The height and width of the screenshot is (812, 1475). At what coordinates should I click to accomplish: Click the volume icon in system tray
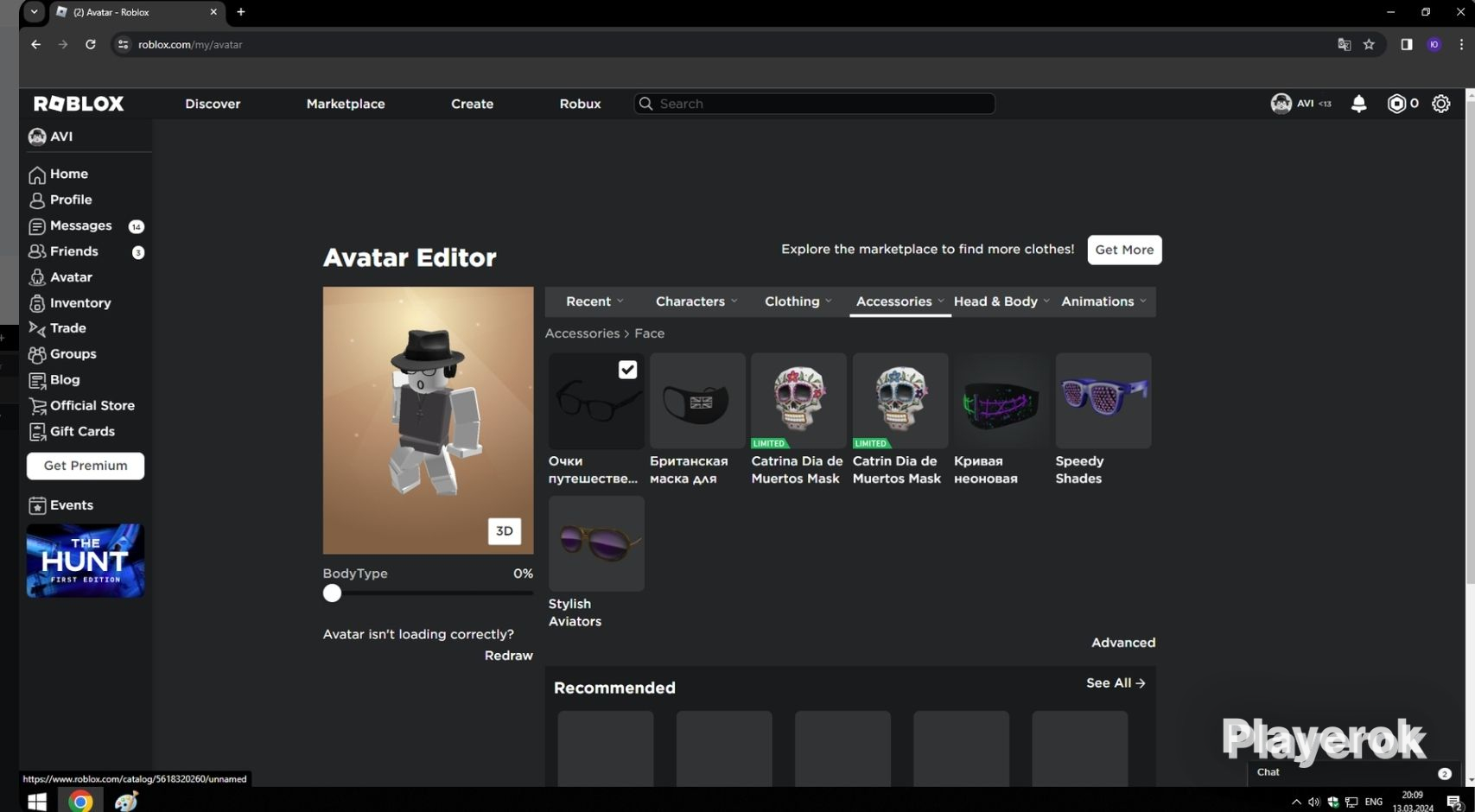tap(1314, 802)
